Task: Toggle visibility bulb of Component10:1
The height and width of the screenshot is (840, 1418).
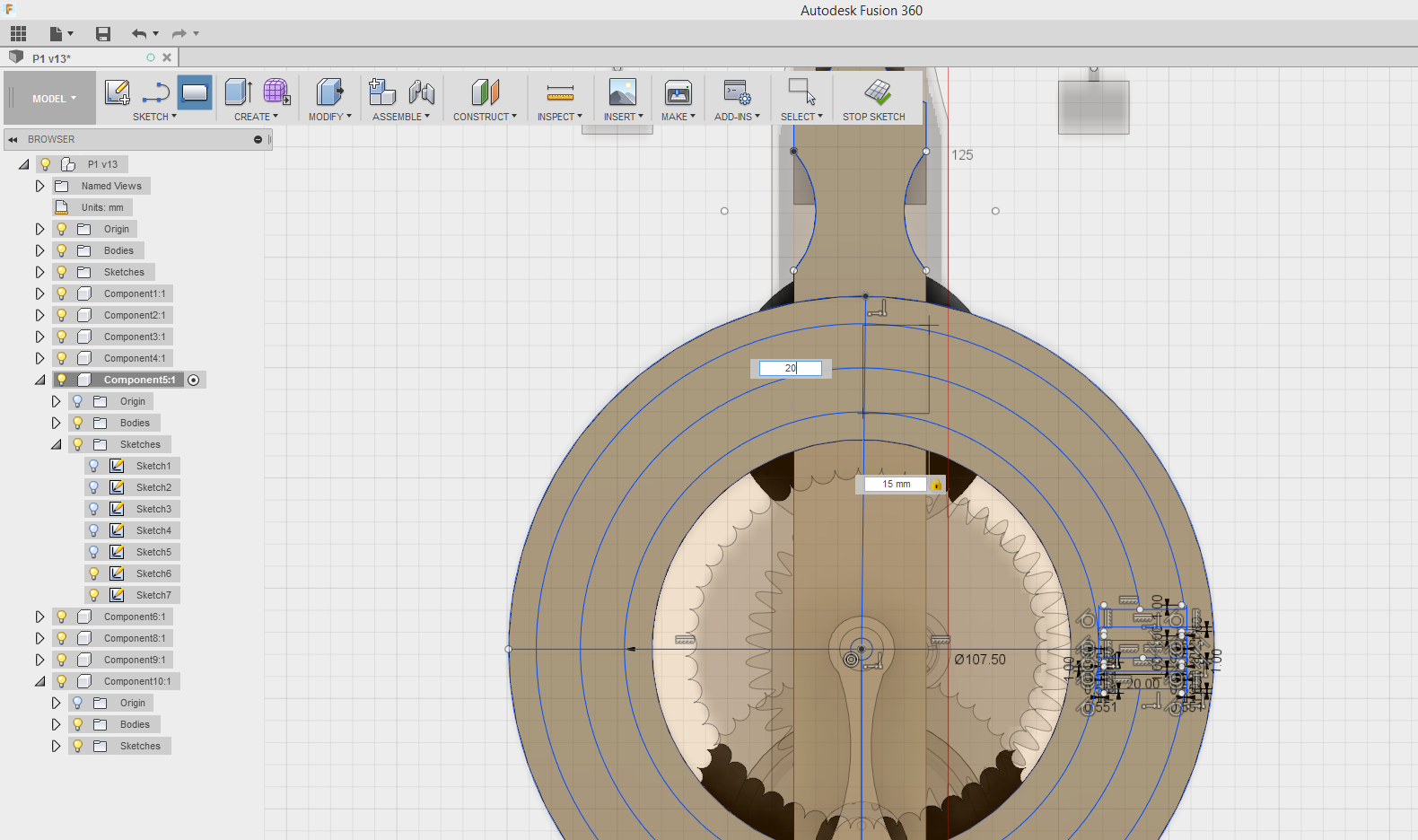Action: [x=61, y=681]
